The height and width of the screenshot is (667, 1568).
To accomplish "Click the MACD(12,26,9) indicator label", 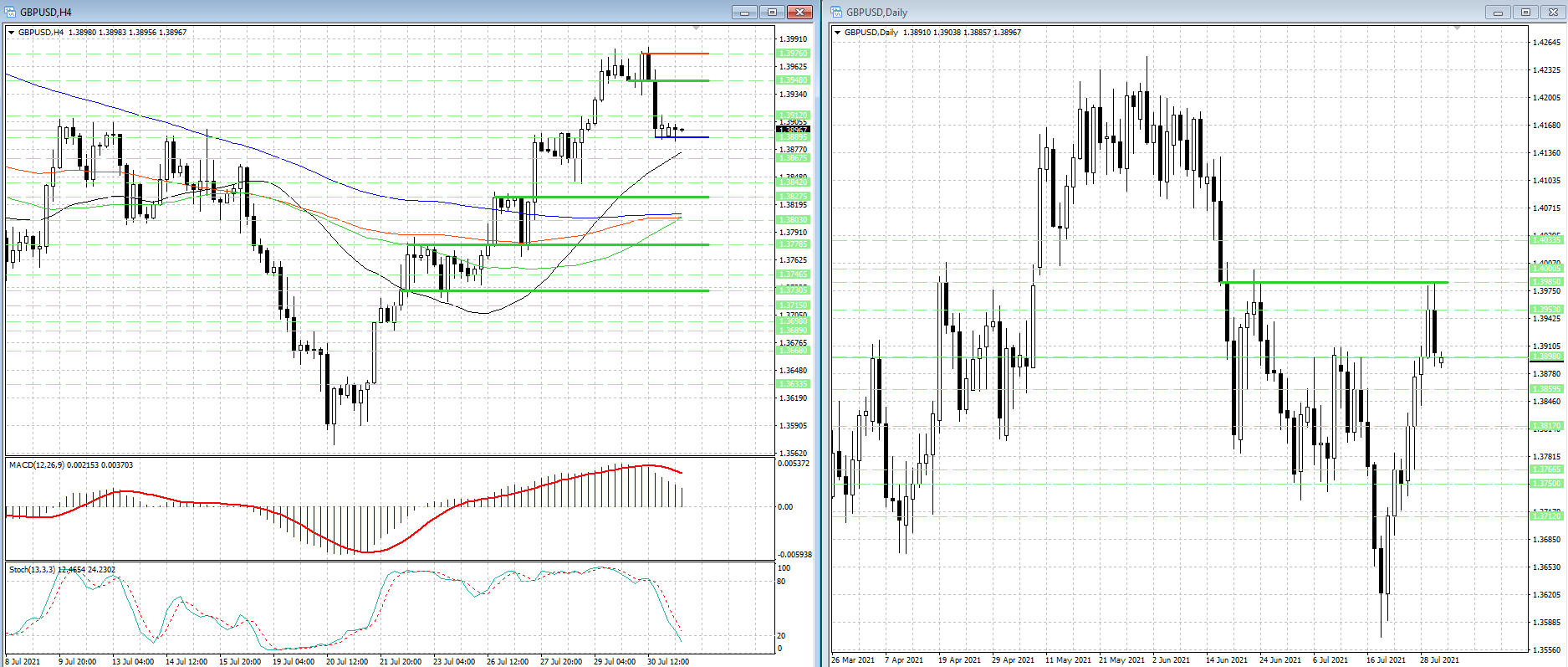I will tap(71, 464).
